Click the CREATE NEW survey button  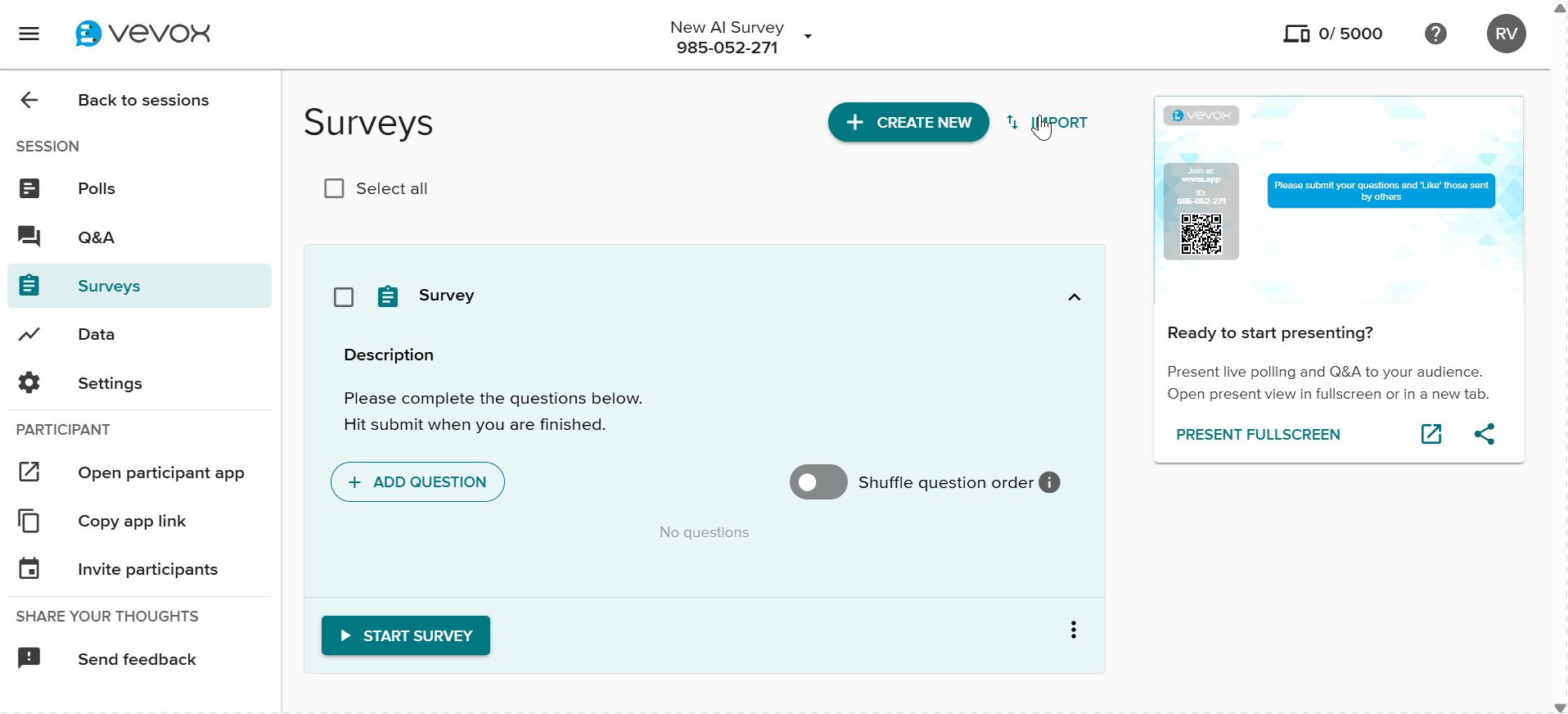pos(908,122)
